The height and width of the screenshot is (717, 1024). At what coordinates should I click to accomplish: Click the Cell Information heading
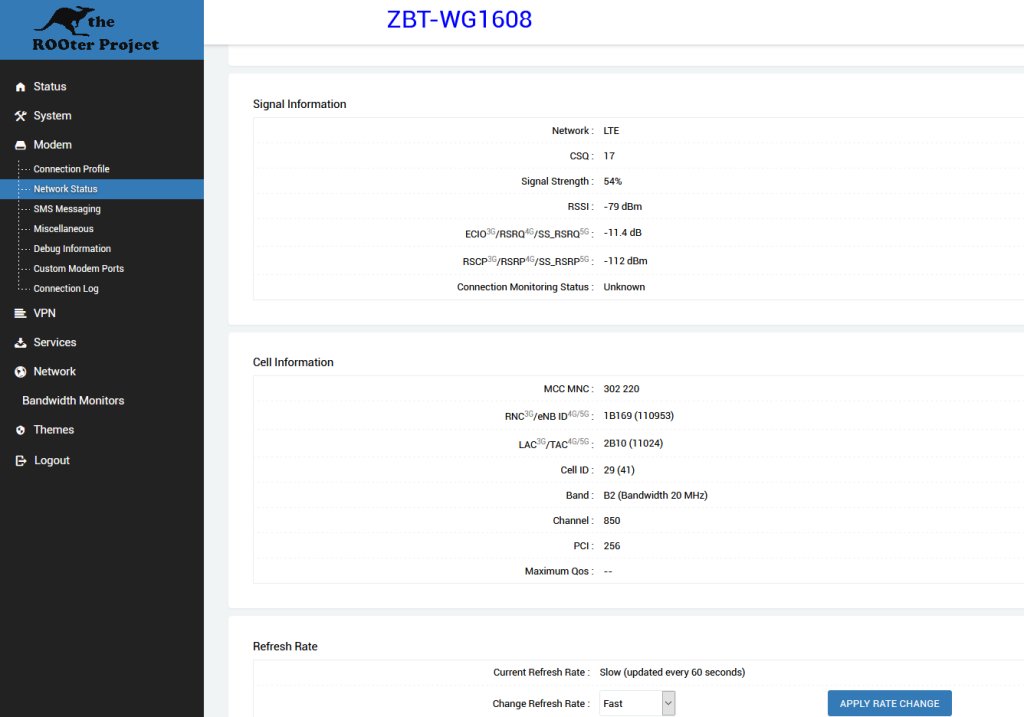point(293,362)
